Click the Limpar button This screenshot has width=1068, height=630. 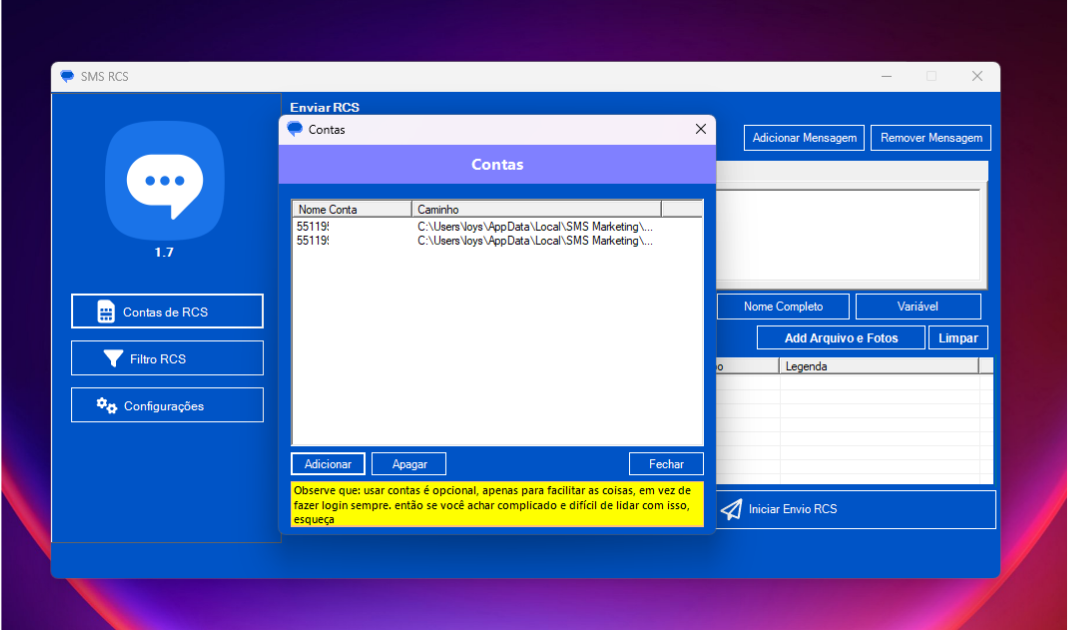(958, 338)
